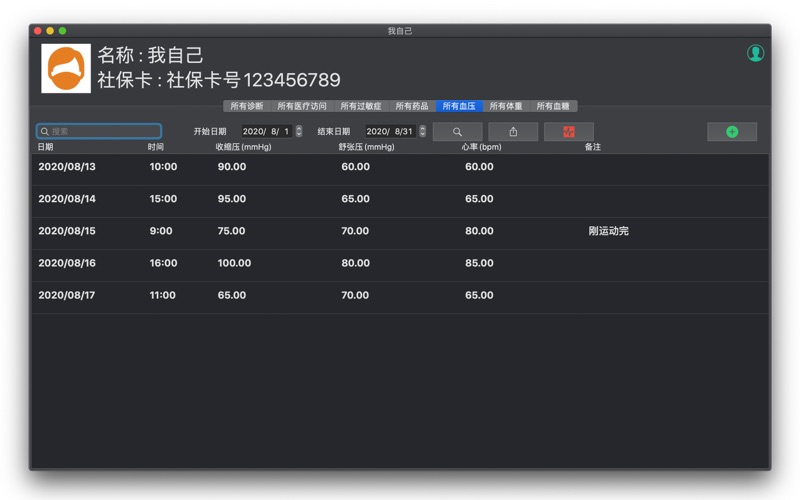
Task: Click the magnifier search button
Action: 457,132
